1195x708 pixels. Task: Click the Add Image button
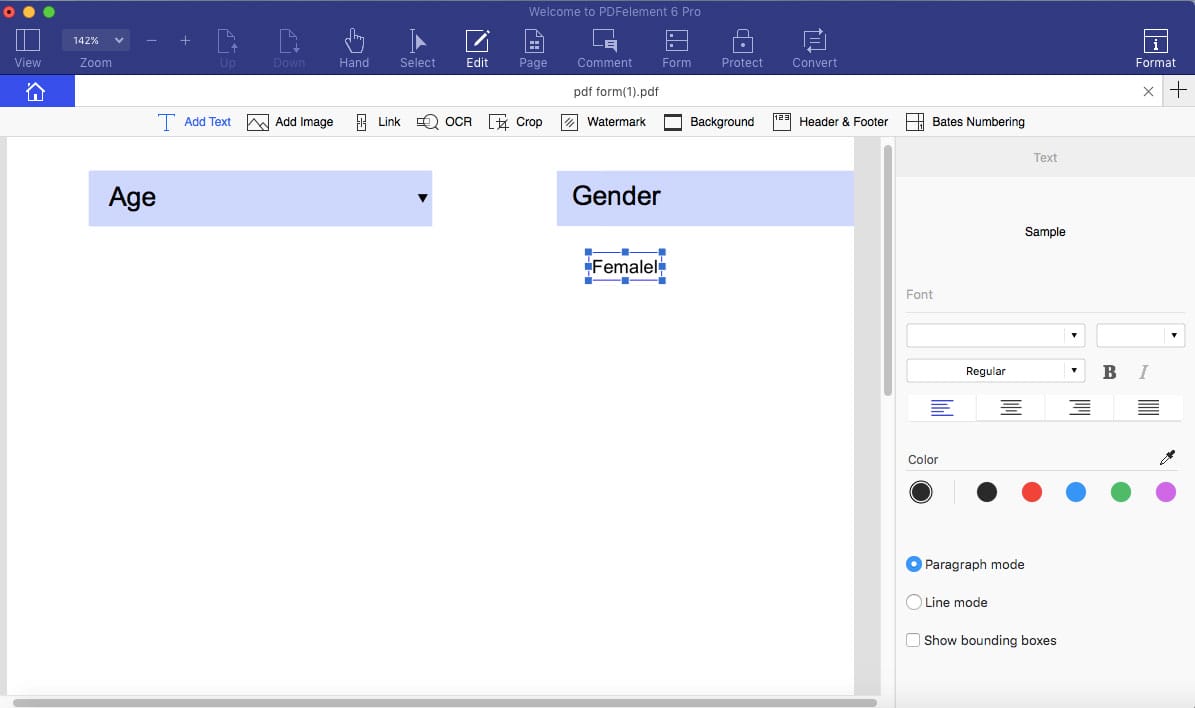click(290, 122)
